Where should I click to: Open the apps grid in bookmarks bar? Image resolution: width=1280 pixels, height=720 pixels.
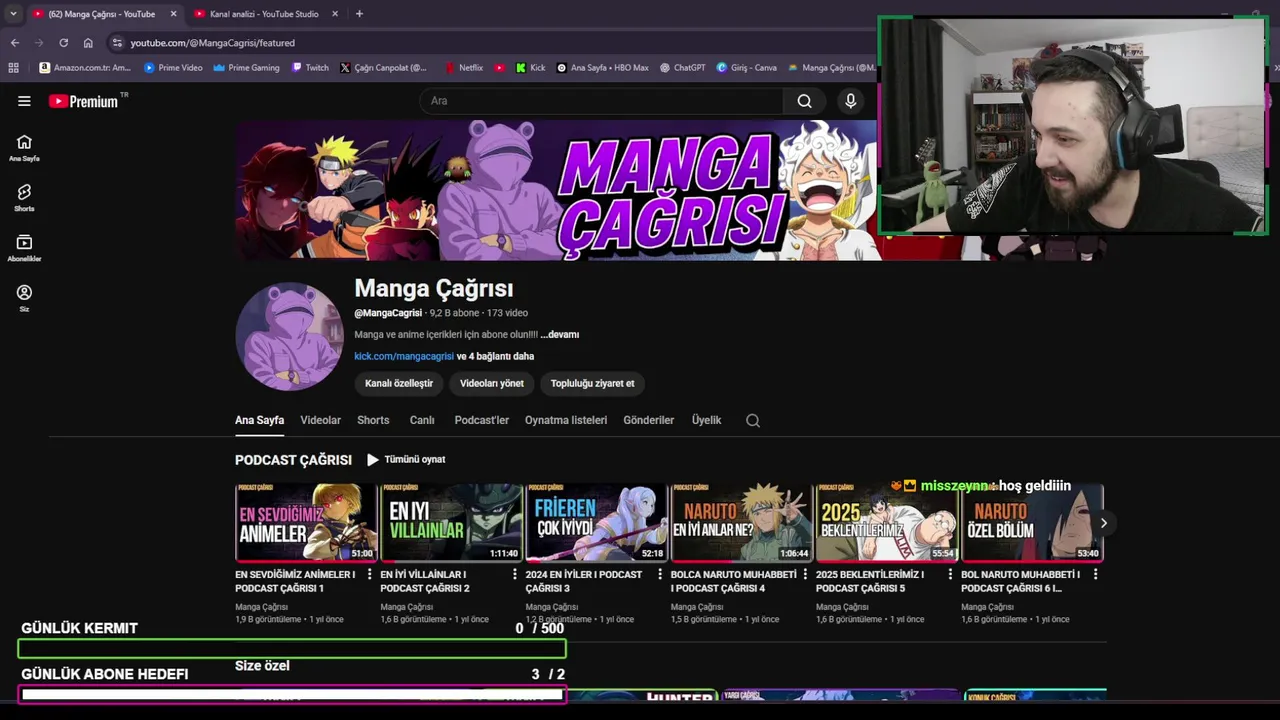(x=13, y=68)
